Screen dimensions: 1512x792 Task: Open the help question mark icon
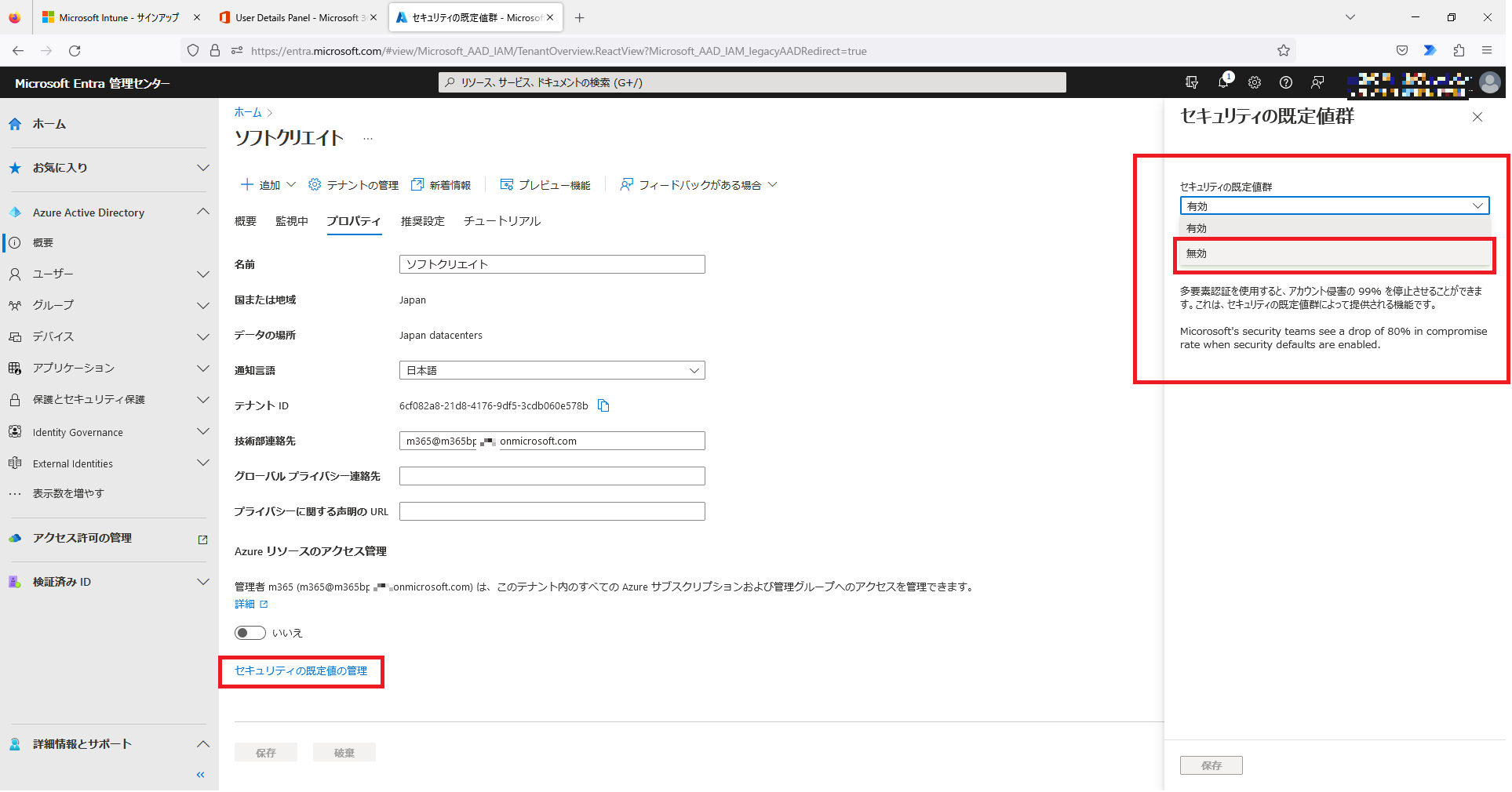point(1286,82)
